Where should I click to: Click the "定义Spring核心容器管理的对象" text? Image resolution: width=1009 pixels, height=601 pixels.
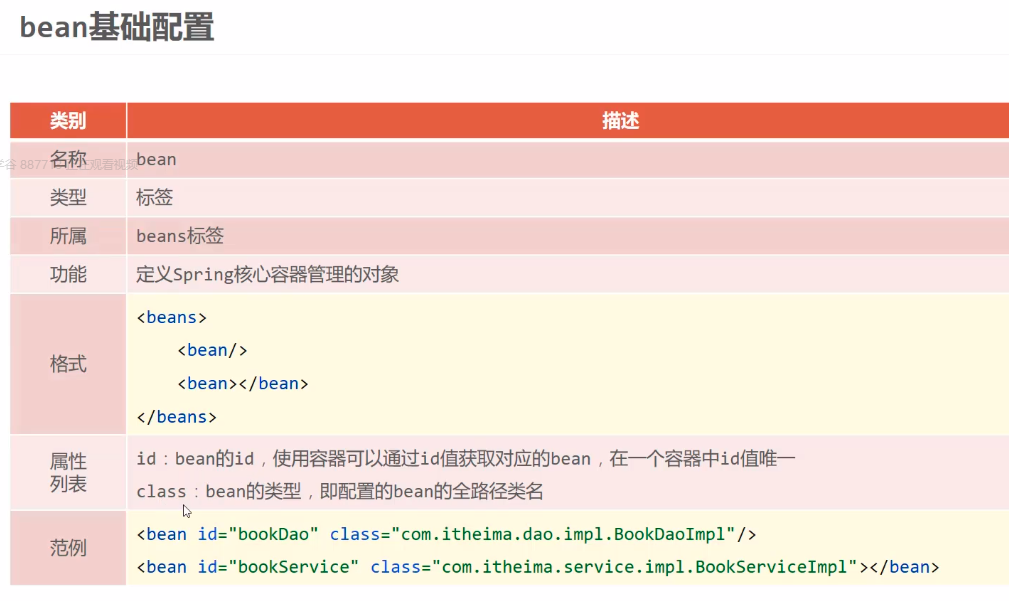[x=267, y=274]
